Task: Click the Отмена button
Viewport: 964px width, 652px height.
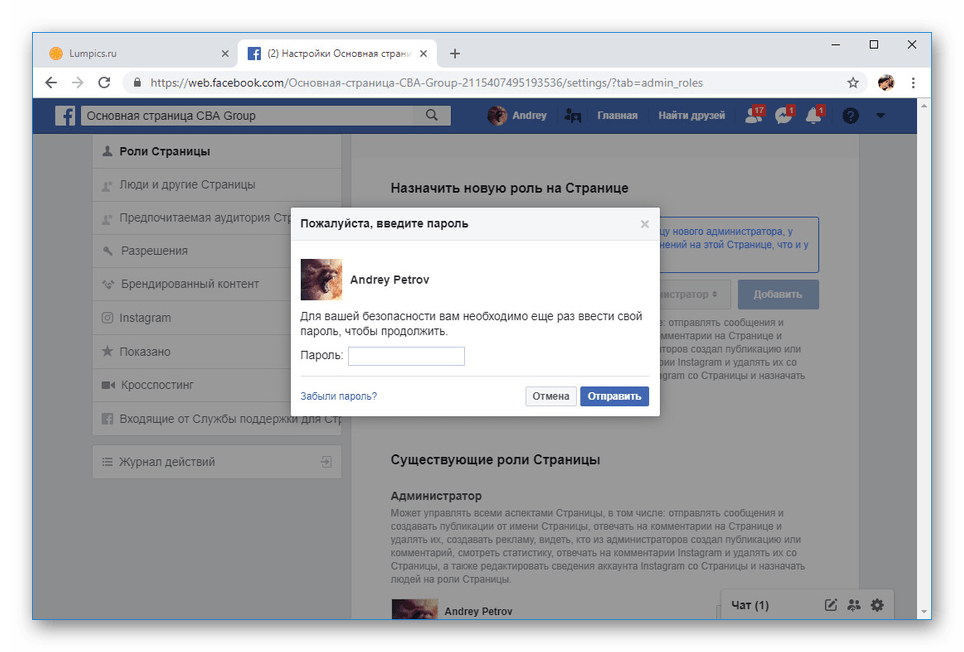Action: pyautogui.click(x=550, y=396)
